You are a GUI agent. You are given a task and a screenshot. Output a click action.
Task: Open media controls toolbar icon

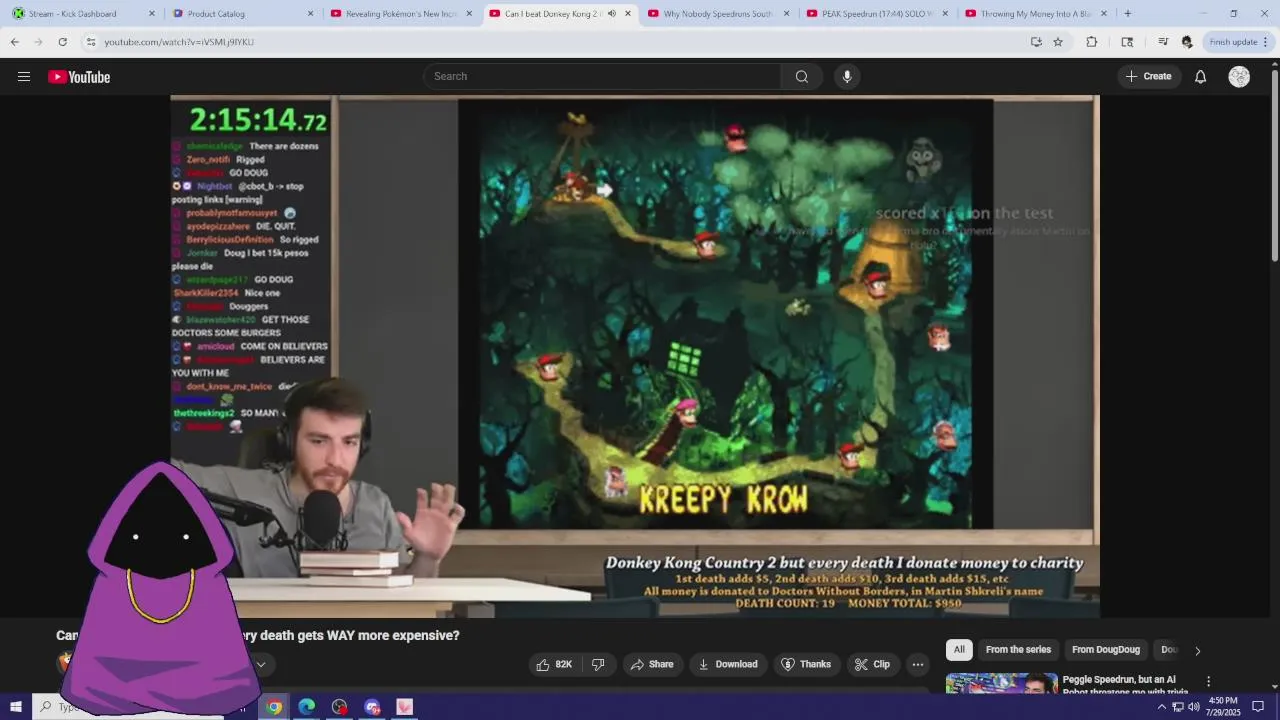pyautogui.click(x=1163, y=42)
